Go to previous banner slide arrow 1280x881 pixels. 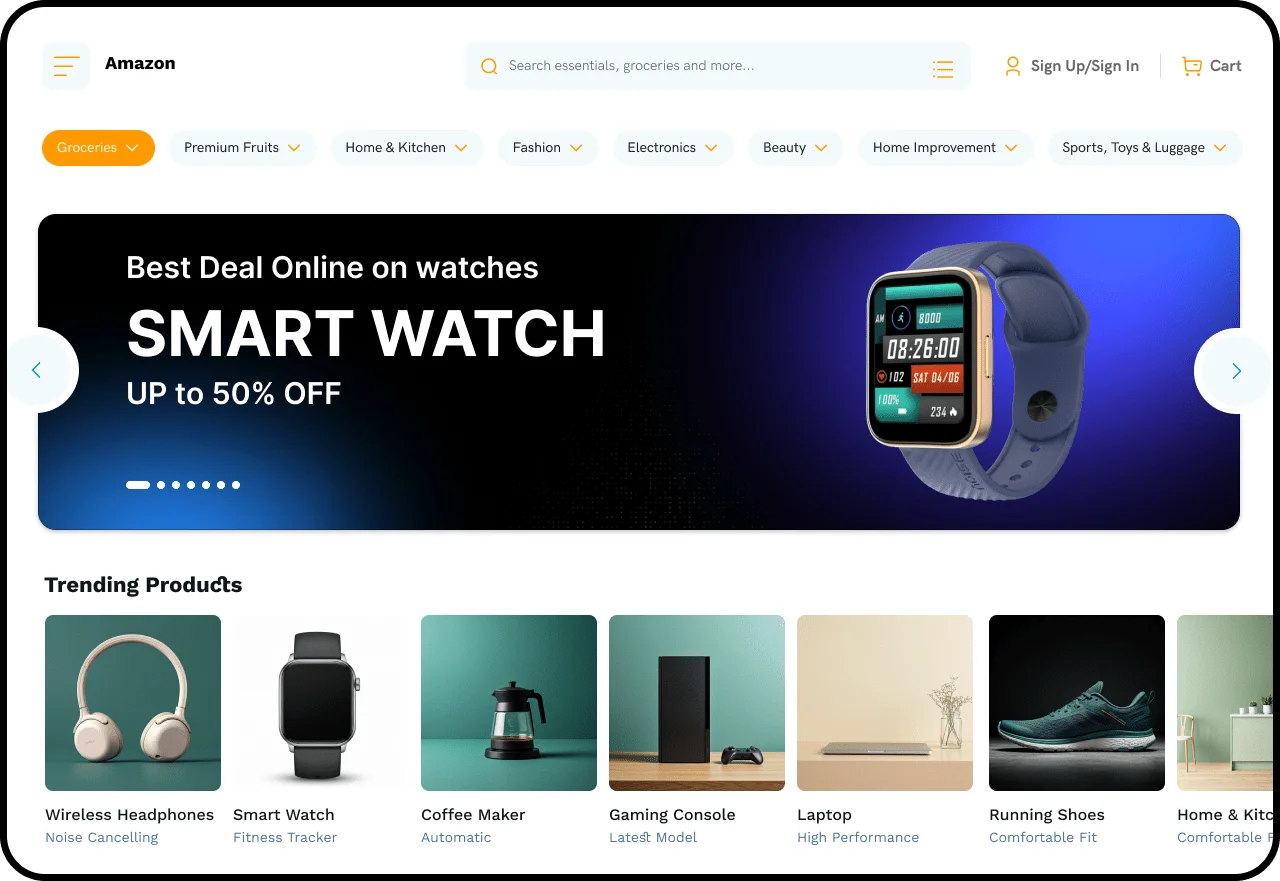click(x=38, y=371)
